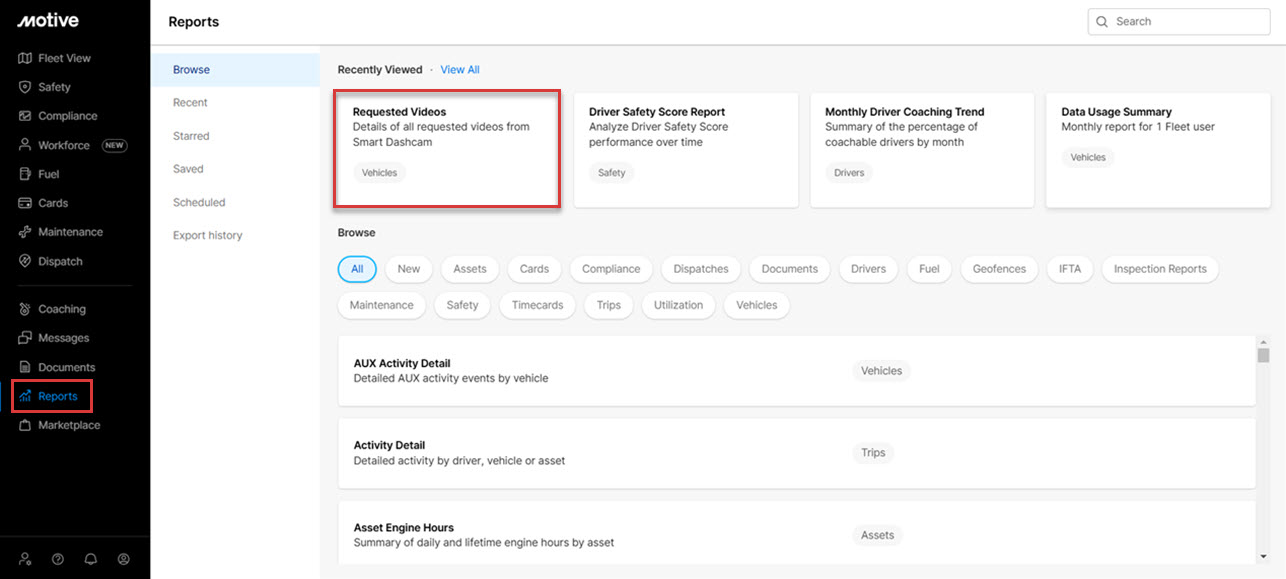Toggle the Vehicles filter chip
The width and height of the screenshot is (1286, 579).
tap(756, 305)
